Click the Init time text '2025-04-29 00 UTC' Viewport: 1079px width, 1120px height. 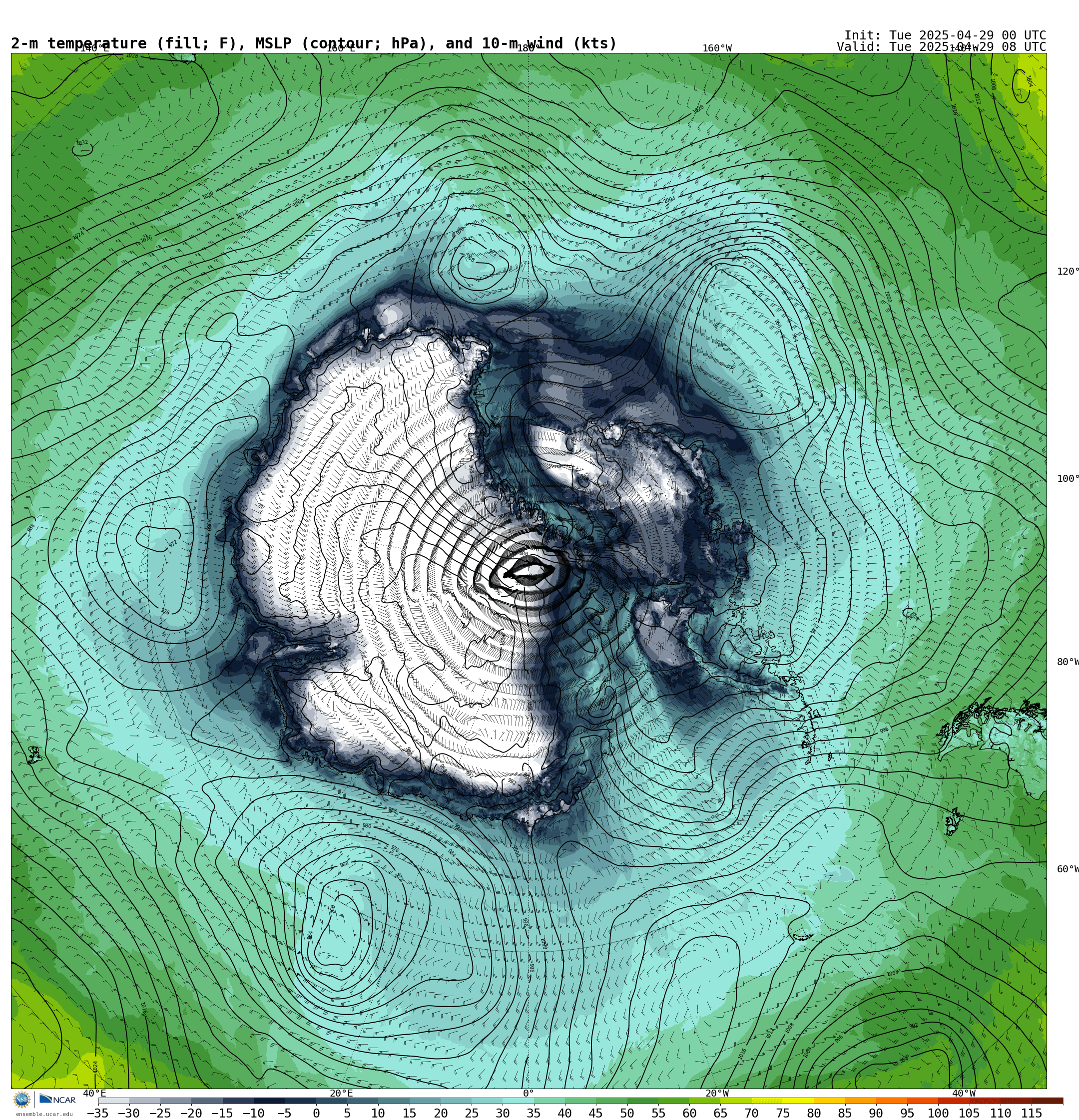(983, 35)
